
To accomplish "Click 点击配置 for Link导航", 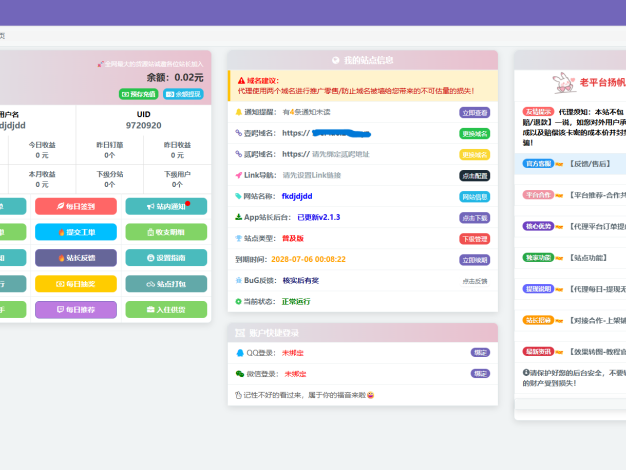I will (474, 175).
